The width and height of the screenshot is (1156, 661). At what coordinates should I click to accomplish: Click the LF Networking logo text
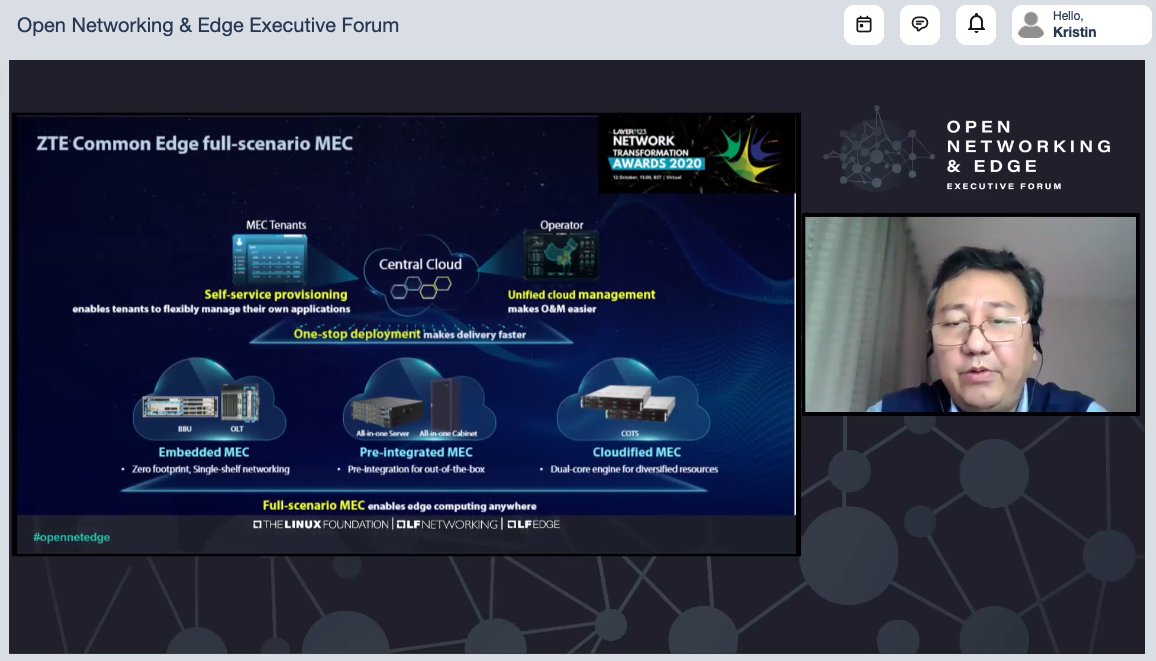[447, 525]
